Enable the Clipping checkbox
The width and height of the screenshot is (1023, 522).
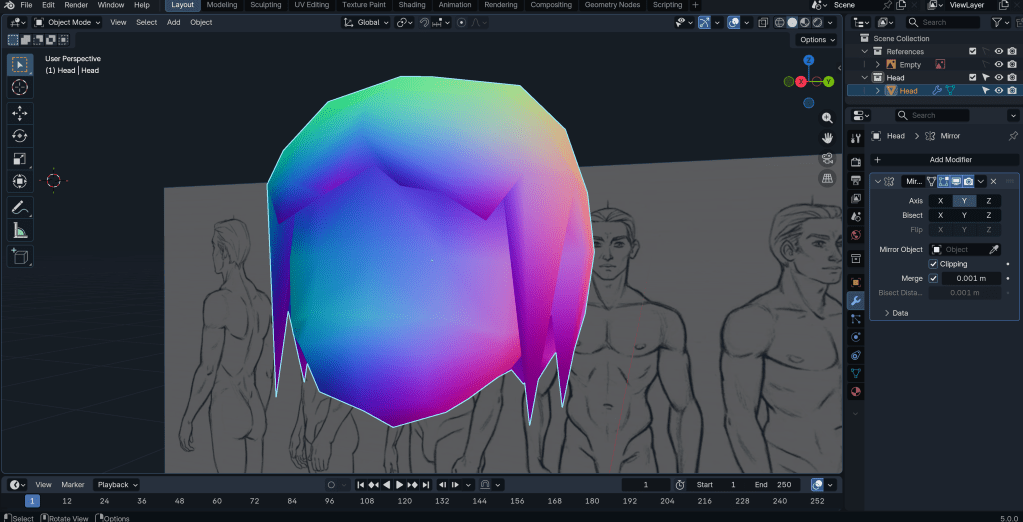tap(933, 264)
